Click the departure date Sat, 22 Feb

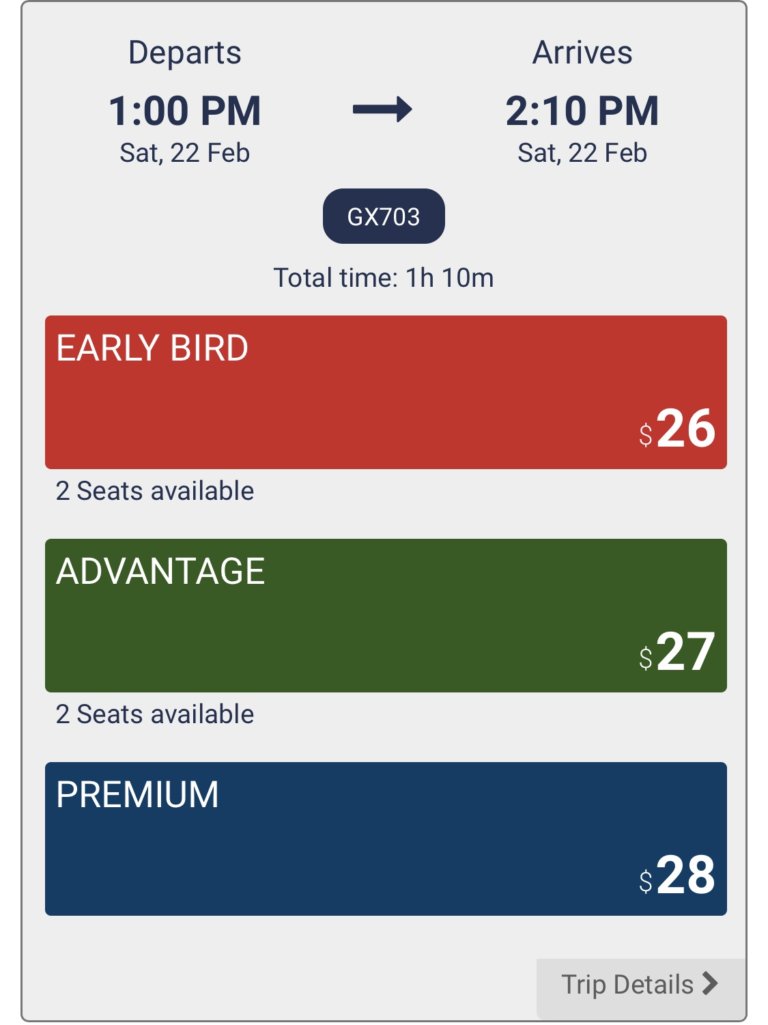pos(185,153)
